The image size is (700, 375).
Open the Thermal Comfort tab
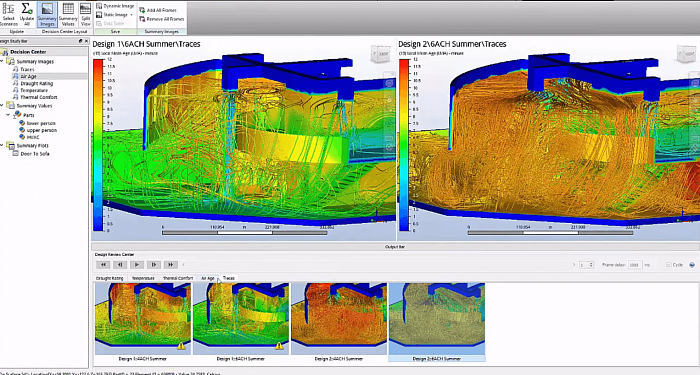pos(178,278)
